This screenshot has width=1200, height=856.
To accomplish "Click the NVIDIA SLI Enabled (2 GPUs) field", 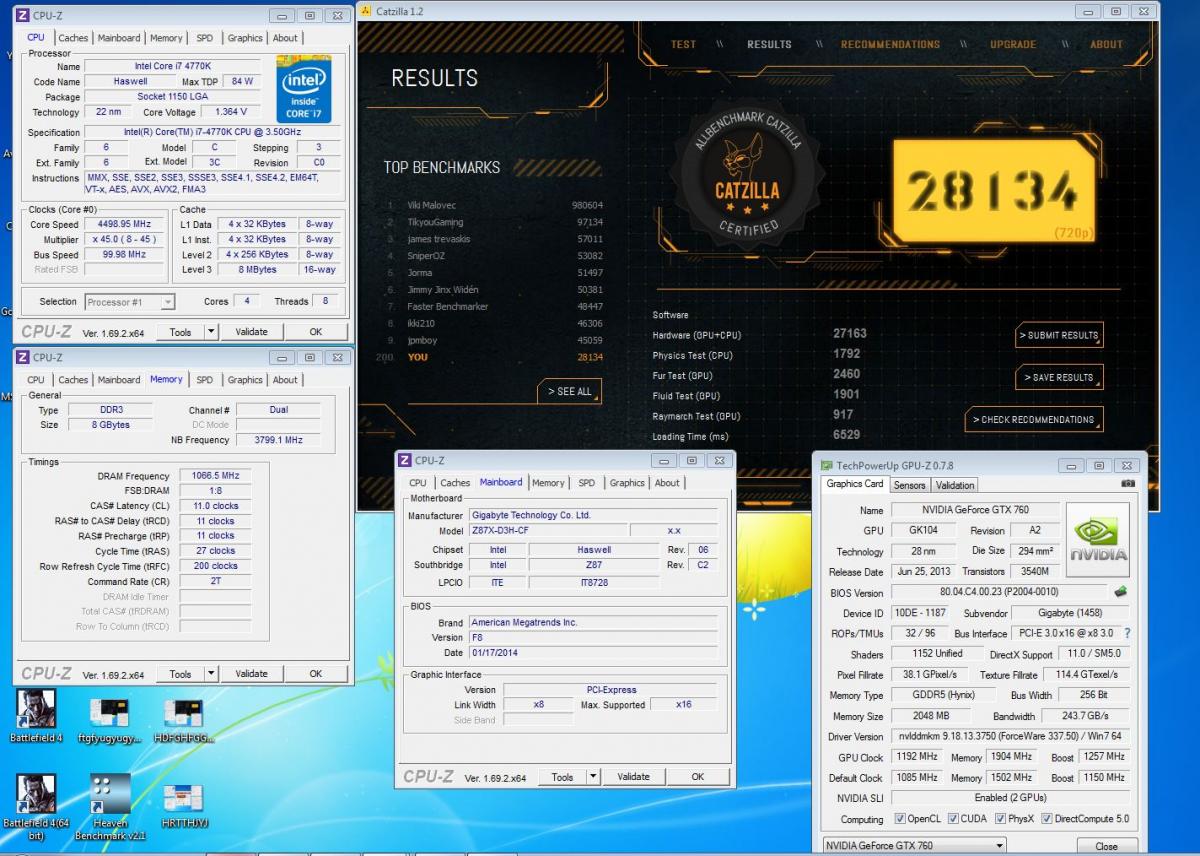I will tap(1009, 798).
